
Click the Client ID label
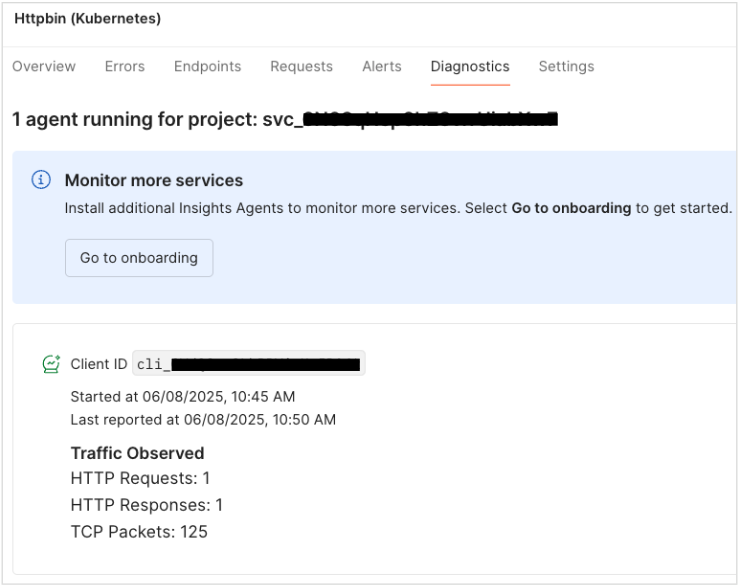pos(99,364)
